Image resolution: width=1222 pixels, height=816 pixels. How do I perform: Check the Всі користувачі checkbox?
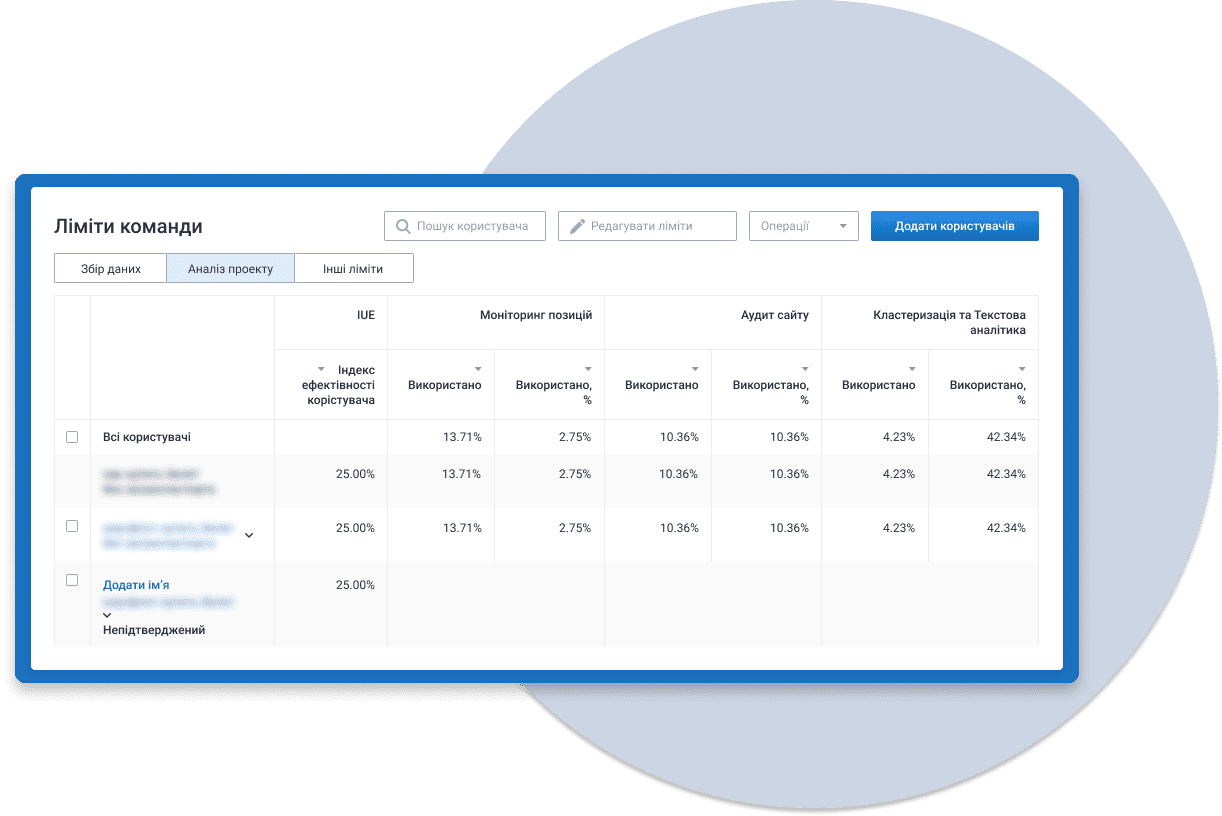pos(72,437)
